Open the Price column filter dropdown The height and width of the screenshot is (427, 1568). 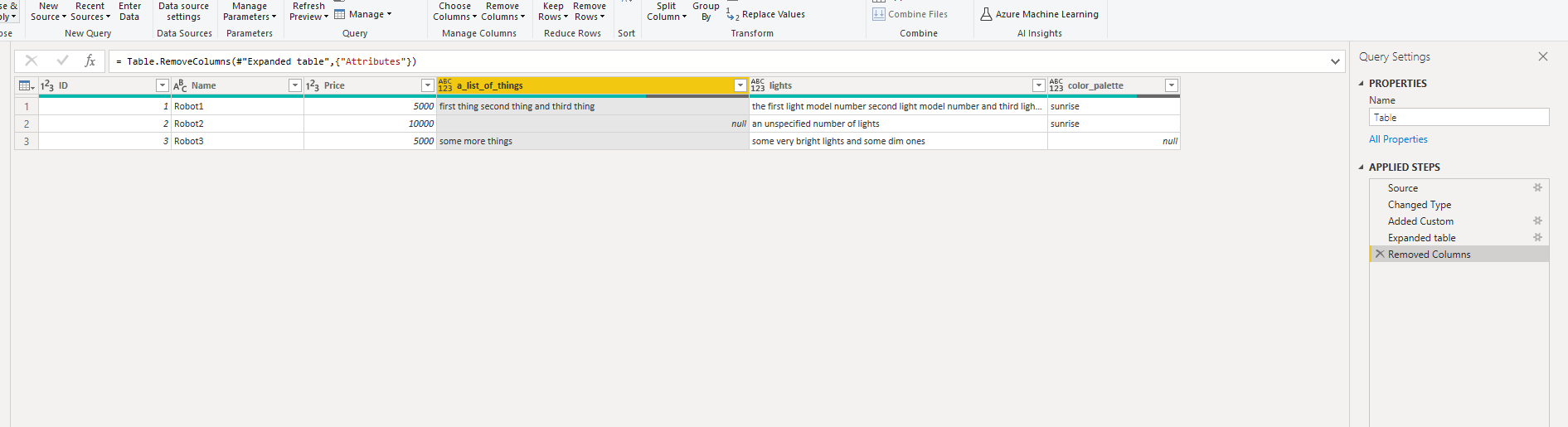pos(428,85)
